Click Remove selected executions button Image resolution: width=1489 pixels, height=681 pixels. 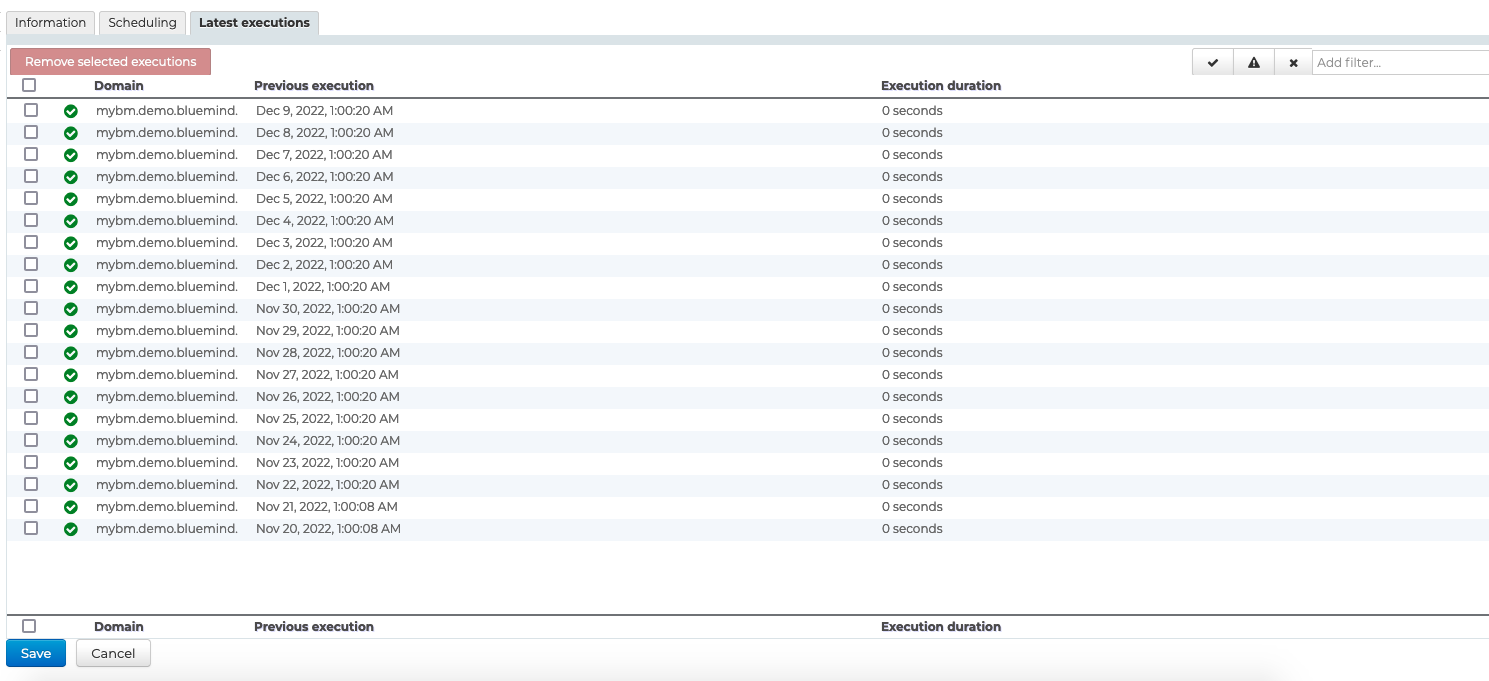(x=111, y=62)
